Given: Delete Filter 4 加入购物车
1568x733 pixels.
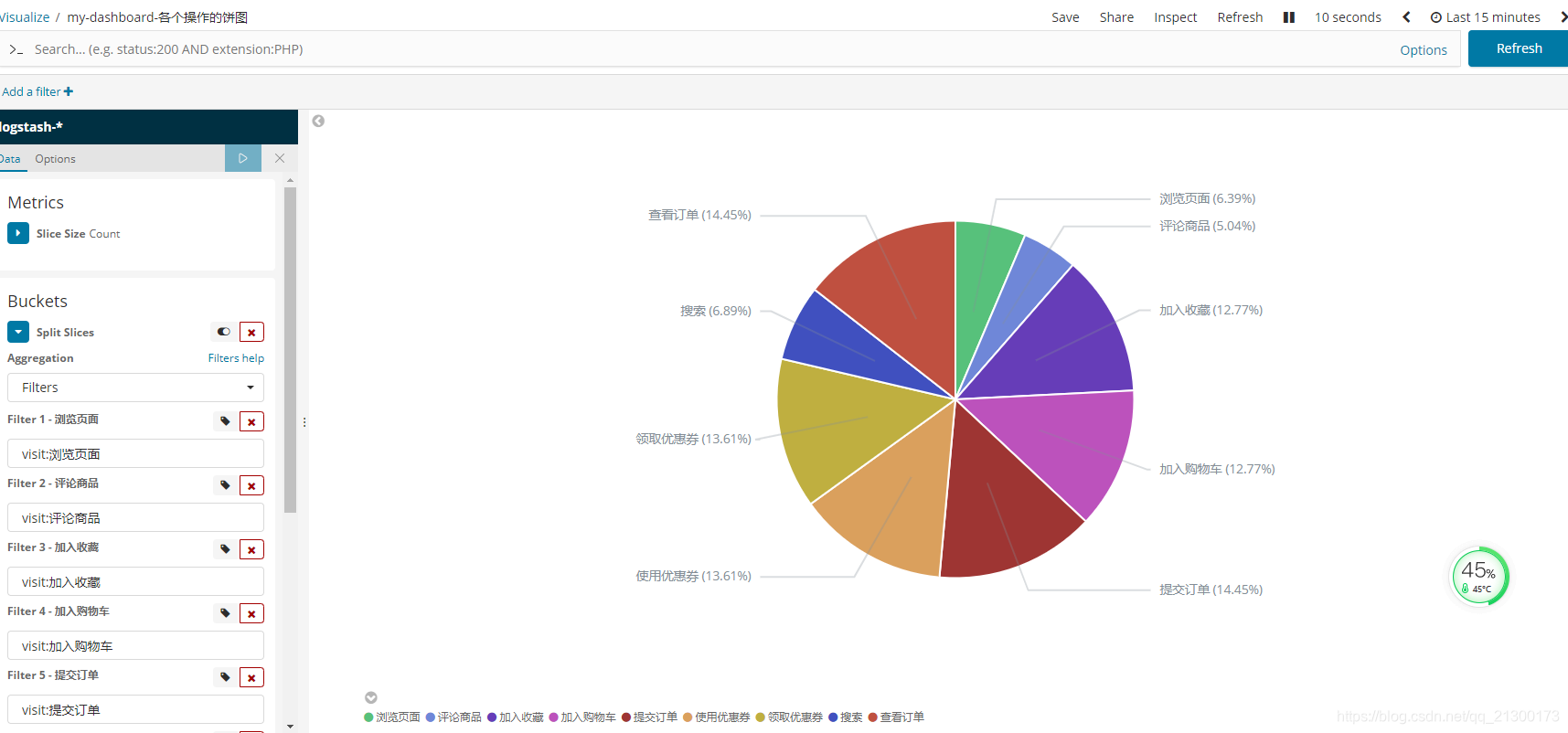Looking at the screenshot, I should point(251,613).
